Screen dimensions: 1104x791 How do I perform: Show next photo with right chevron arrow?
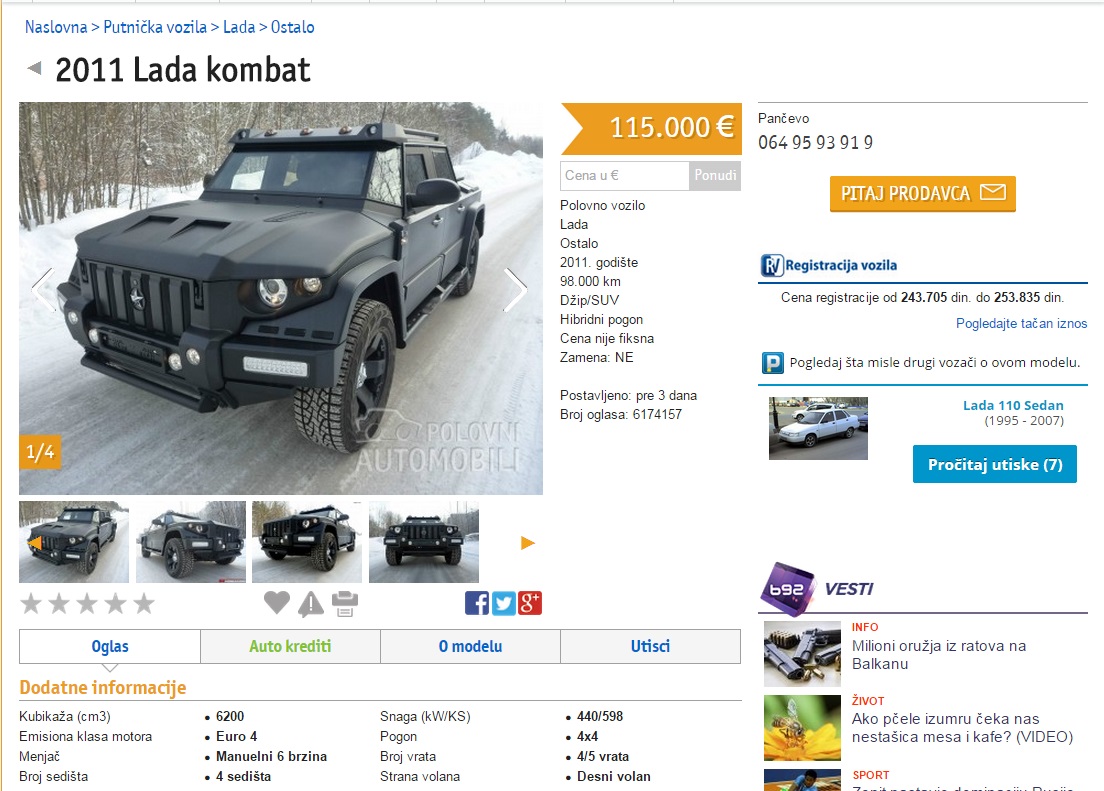tap(515, 289)
